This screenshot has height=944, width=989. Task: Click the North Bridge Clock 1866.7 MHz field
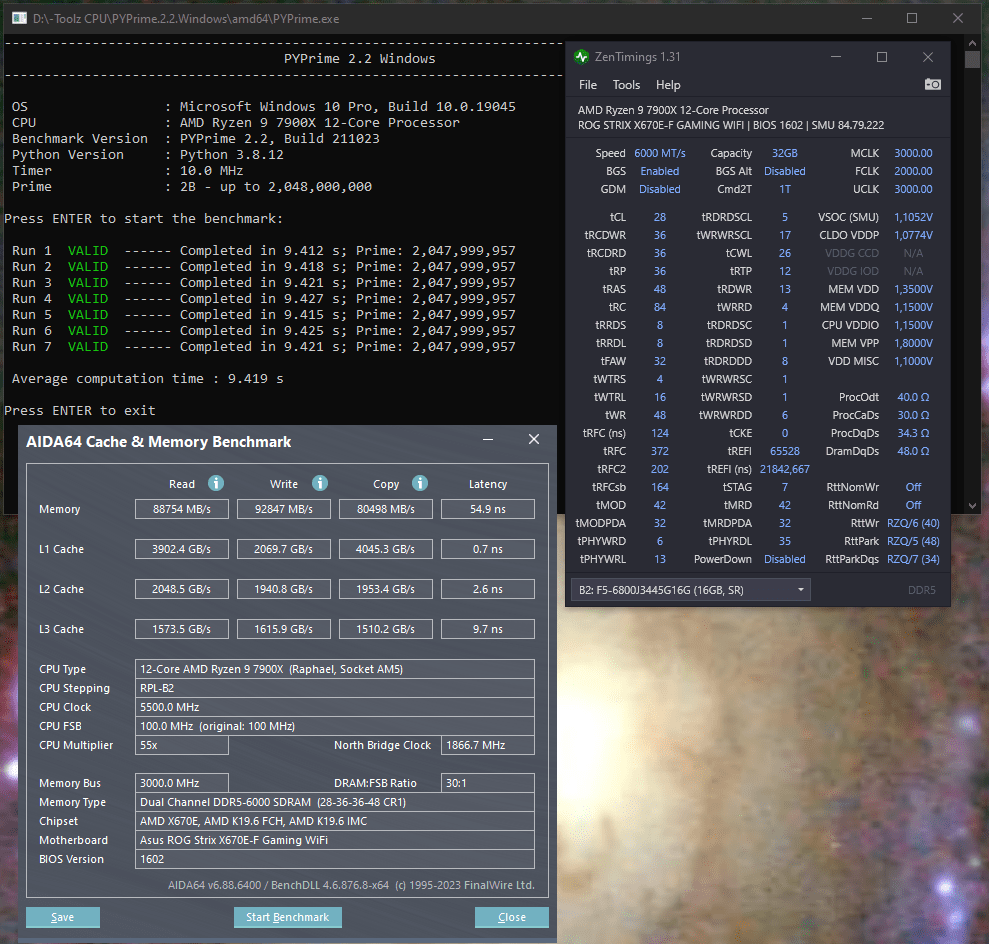488,745
